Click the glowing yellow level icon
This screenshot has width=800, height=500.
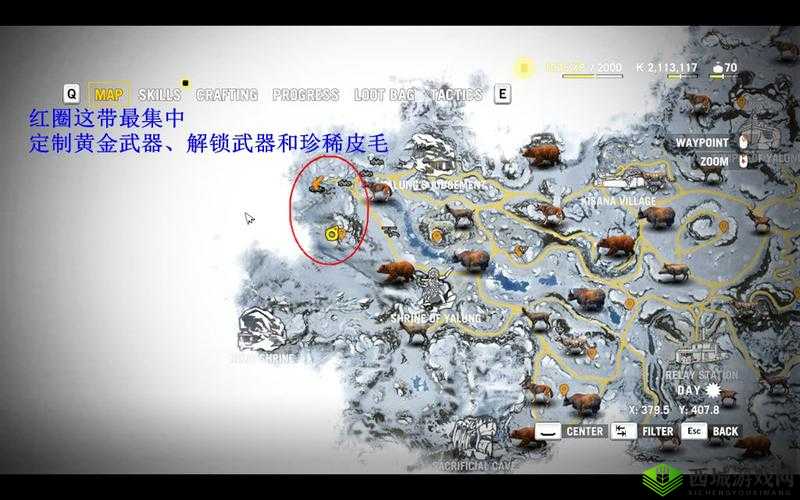point(523,67)
